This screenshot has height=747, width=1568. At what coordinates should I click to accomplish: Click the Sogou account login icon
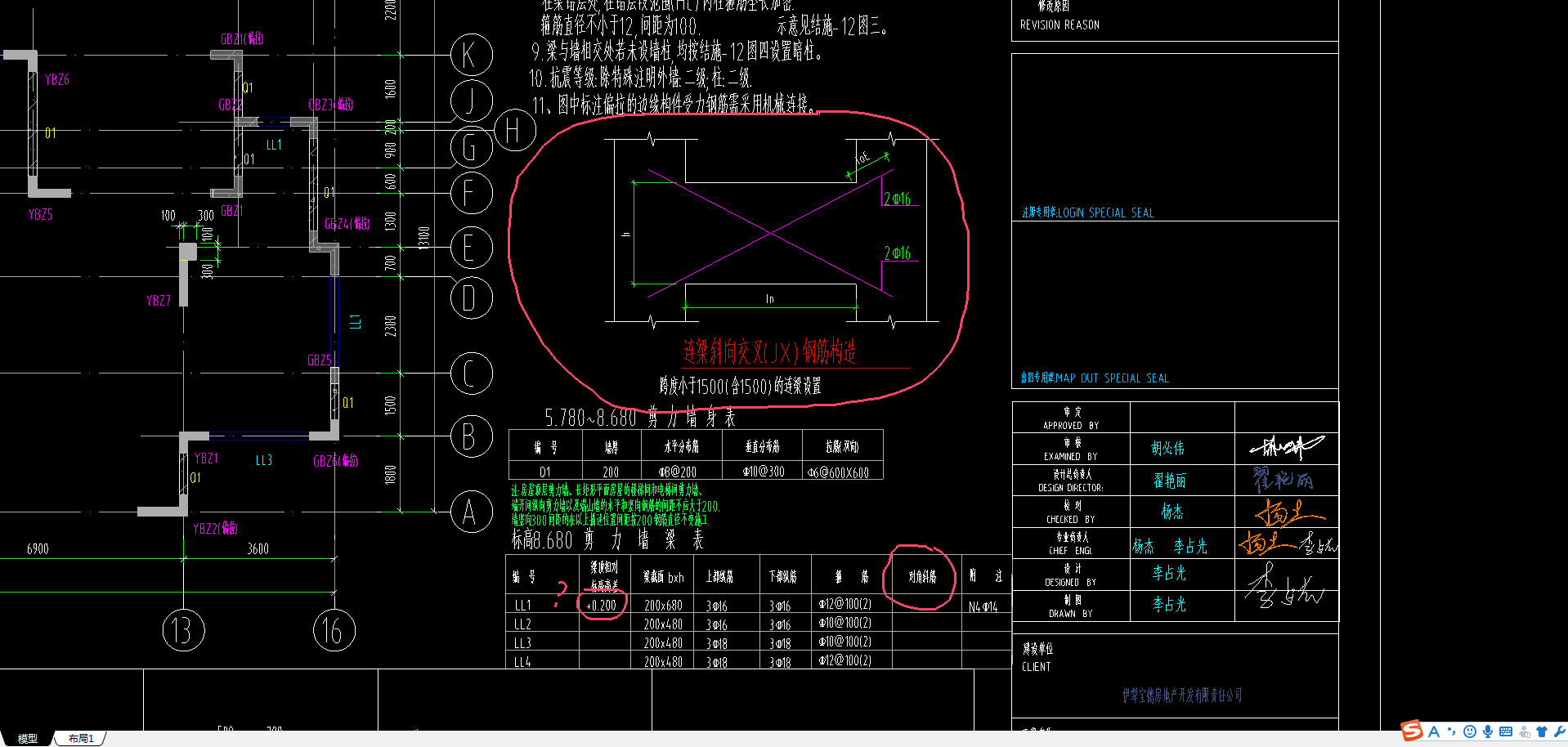pyautogui.click(x=1524, y=731)
